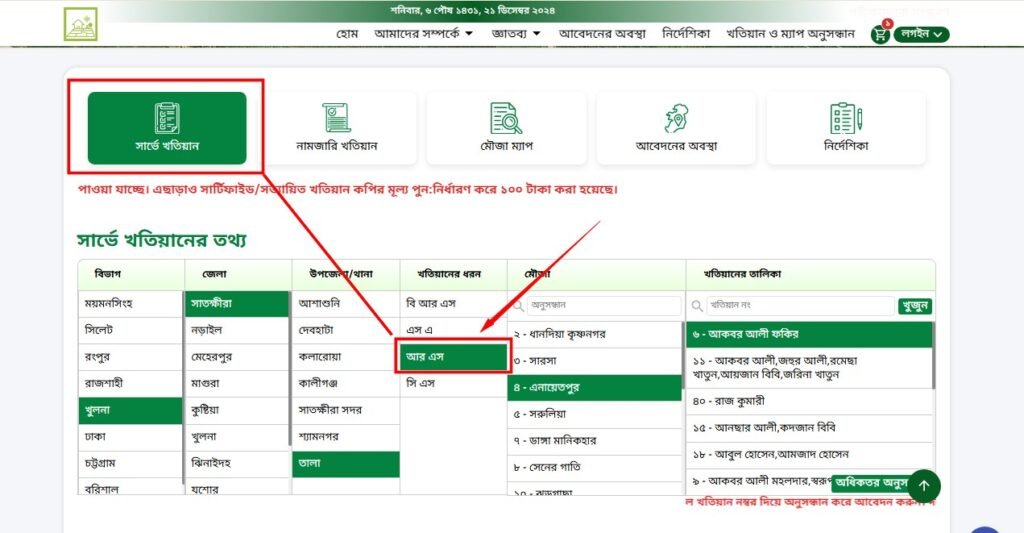The height and width of the screenshot is (533, 1024).
Task: Select the সার্ভে খতিয়ান card
Action: tap(167, 128)
